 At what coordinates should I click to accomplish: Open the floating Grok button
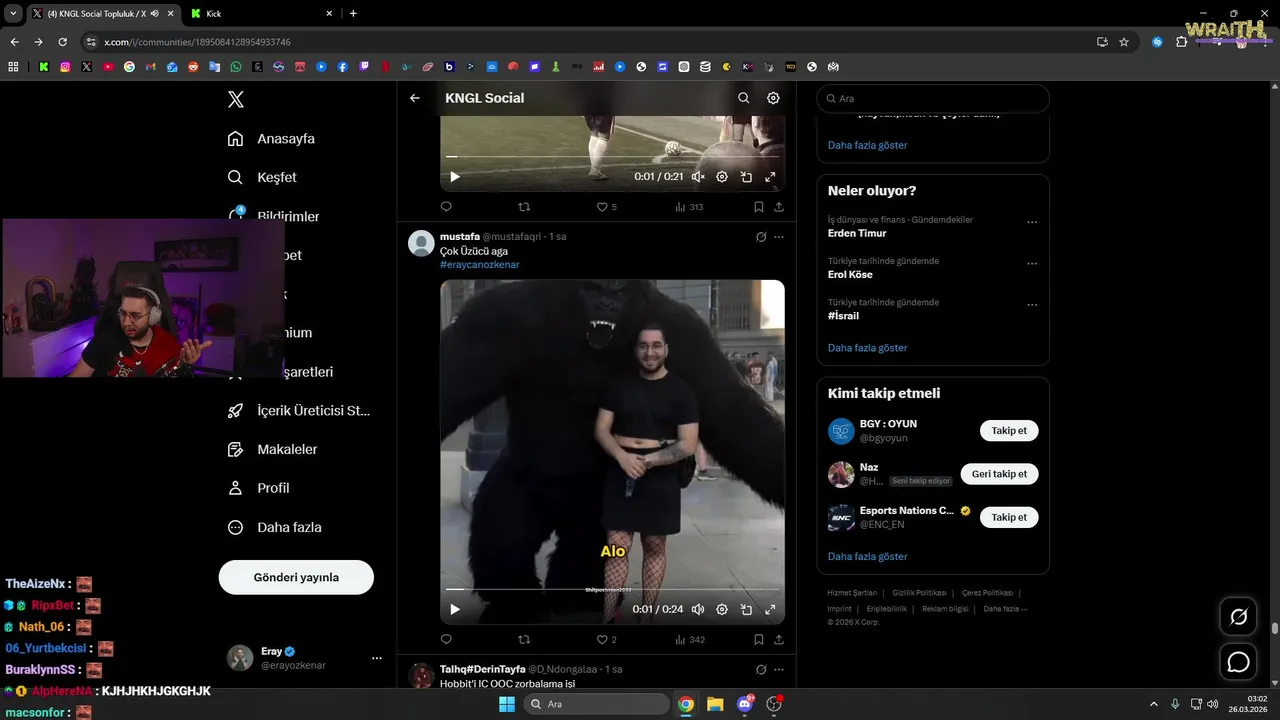[1238, 617]
